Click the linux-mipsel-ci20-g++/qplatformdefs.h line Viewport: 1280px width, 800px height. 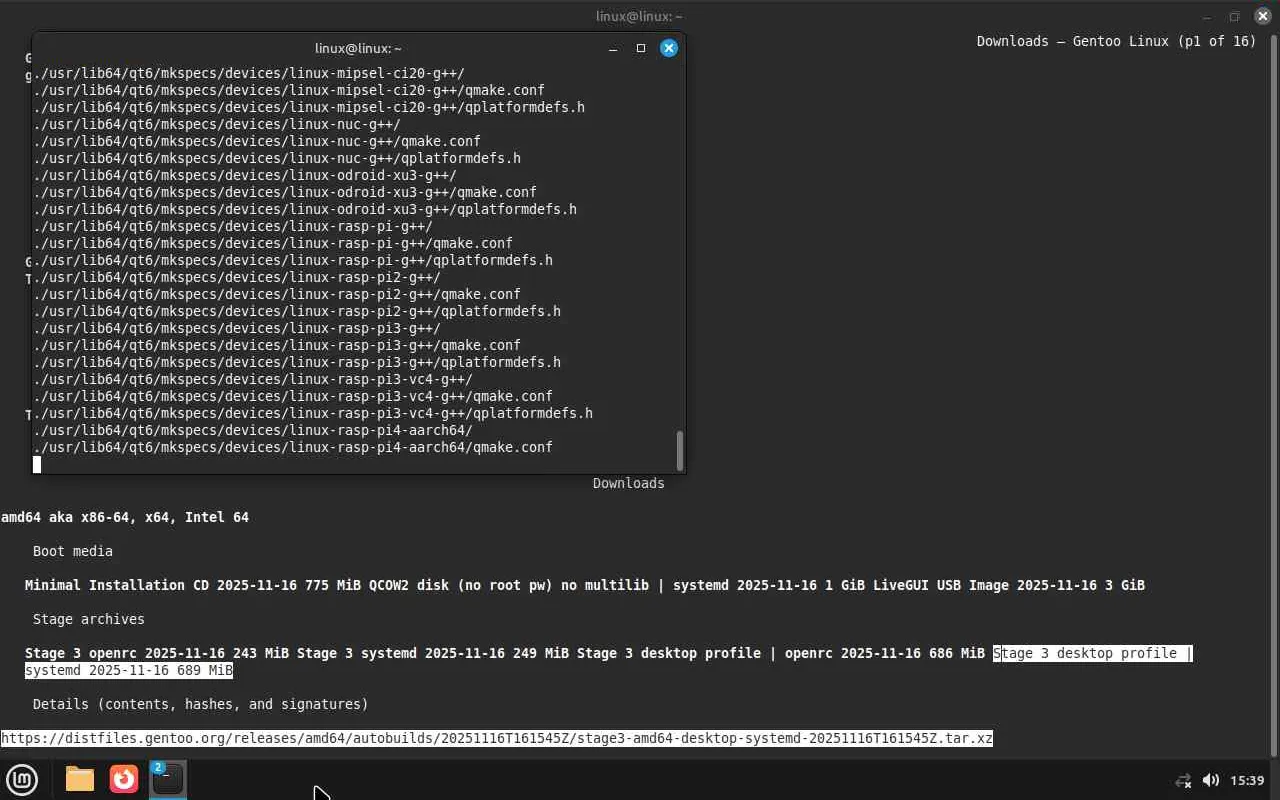pos(309,107)
